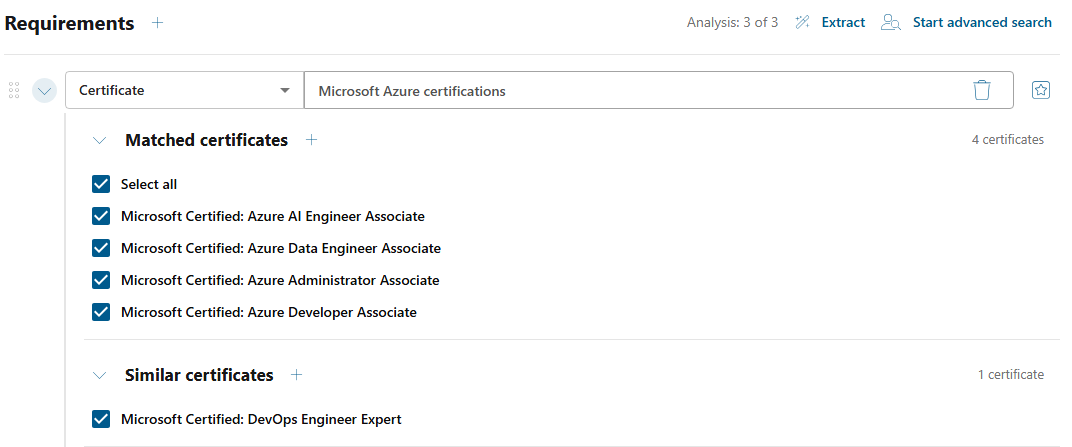
Task: Click the advanced search person icon
Action: [890, 23]
